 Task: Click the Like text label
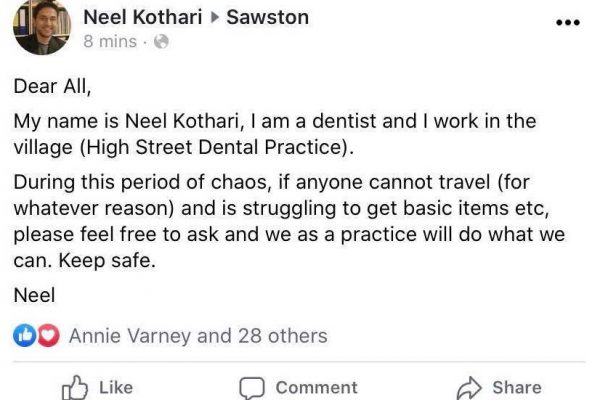click(x=116, y=388)
